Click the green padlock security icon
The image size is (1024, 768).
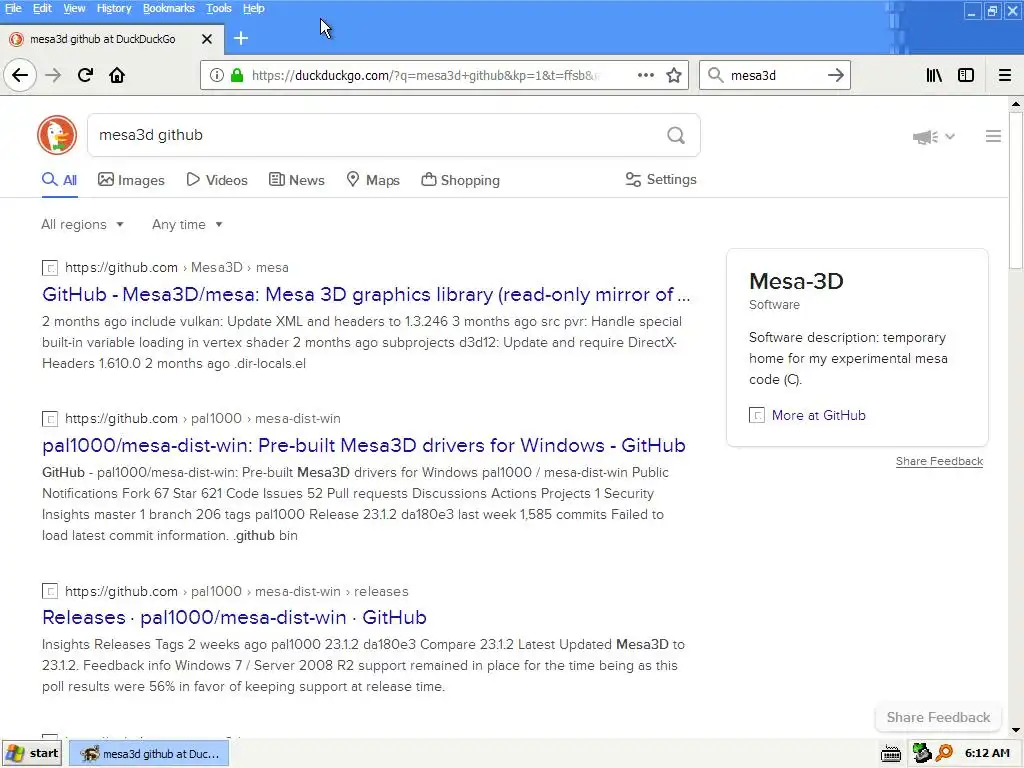pos(237,75)
